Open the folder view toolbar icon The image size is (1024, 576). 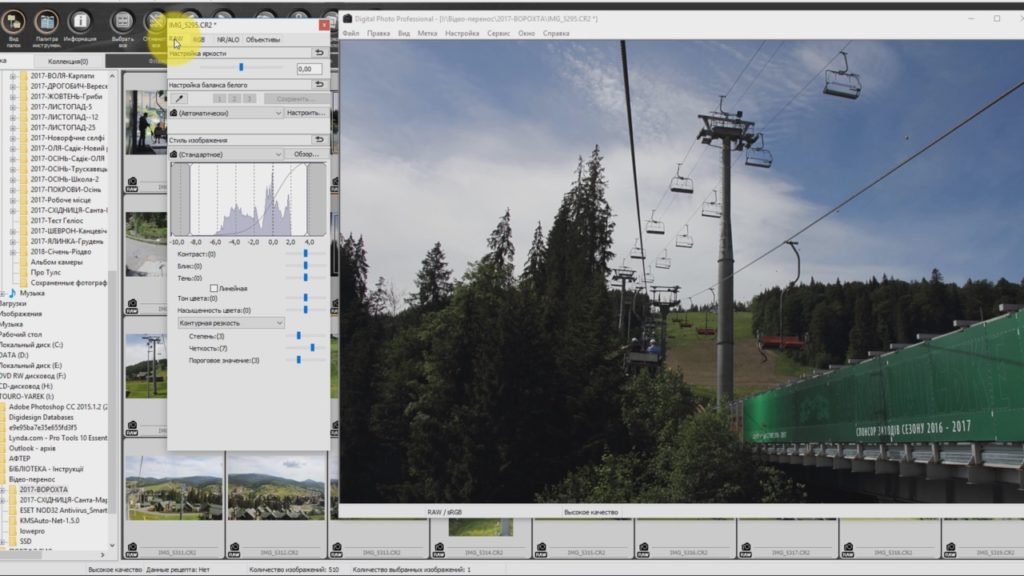(x=13, y=24)
